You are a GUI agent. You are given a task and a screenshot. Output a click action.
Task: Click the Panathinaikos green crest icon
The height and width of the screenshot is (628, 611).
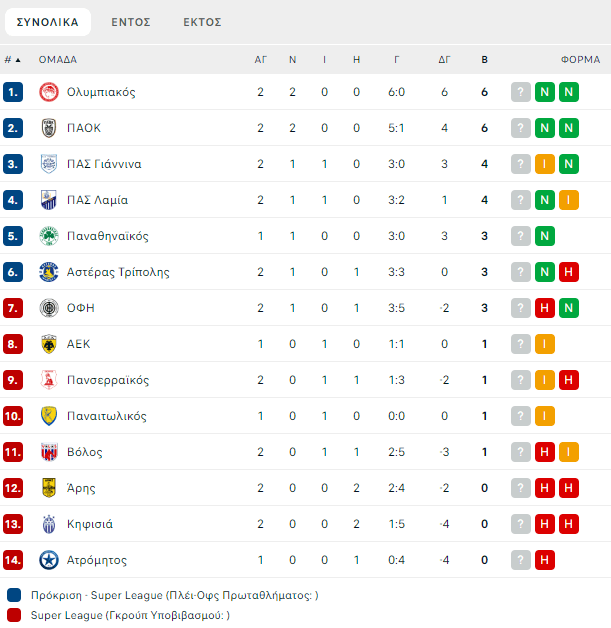coord(48,236)
